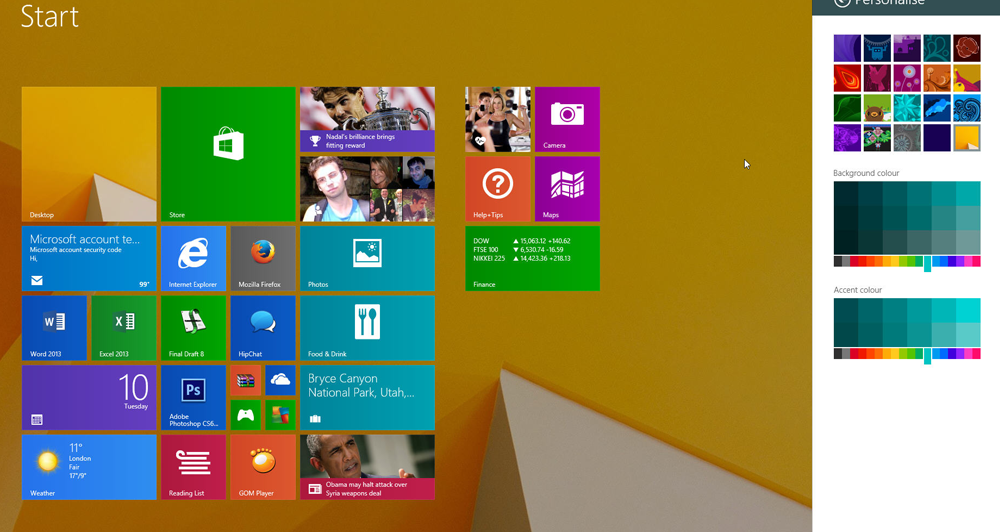Pick brightest cyan shade in Accent colour grid
The width and height of the screenshot is (1000, 532).
pos(968,310)
